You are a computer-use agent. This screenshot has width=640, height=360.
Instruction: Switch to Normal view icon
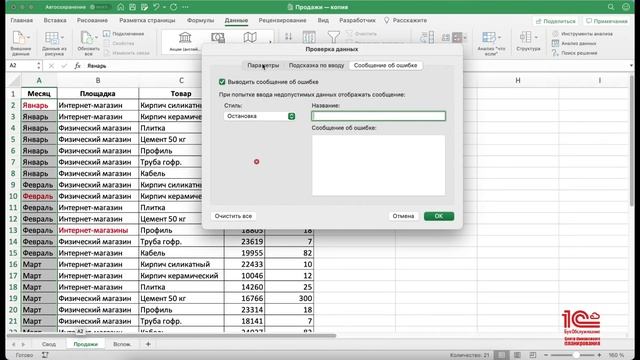501,355
